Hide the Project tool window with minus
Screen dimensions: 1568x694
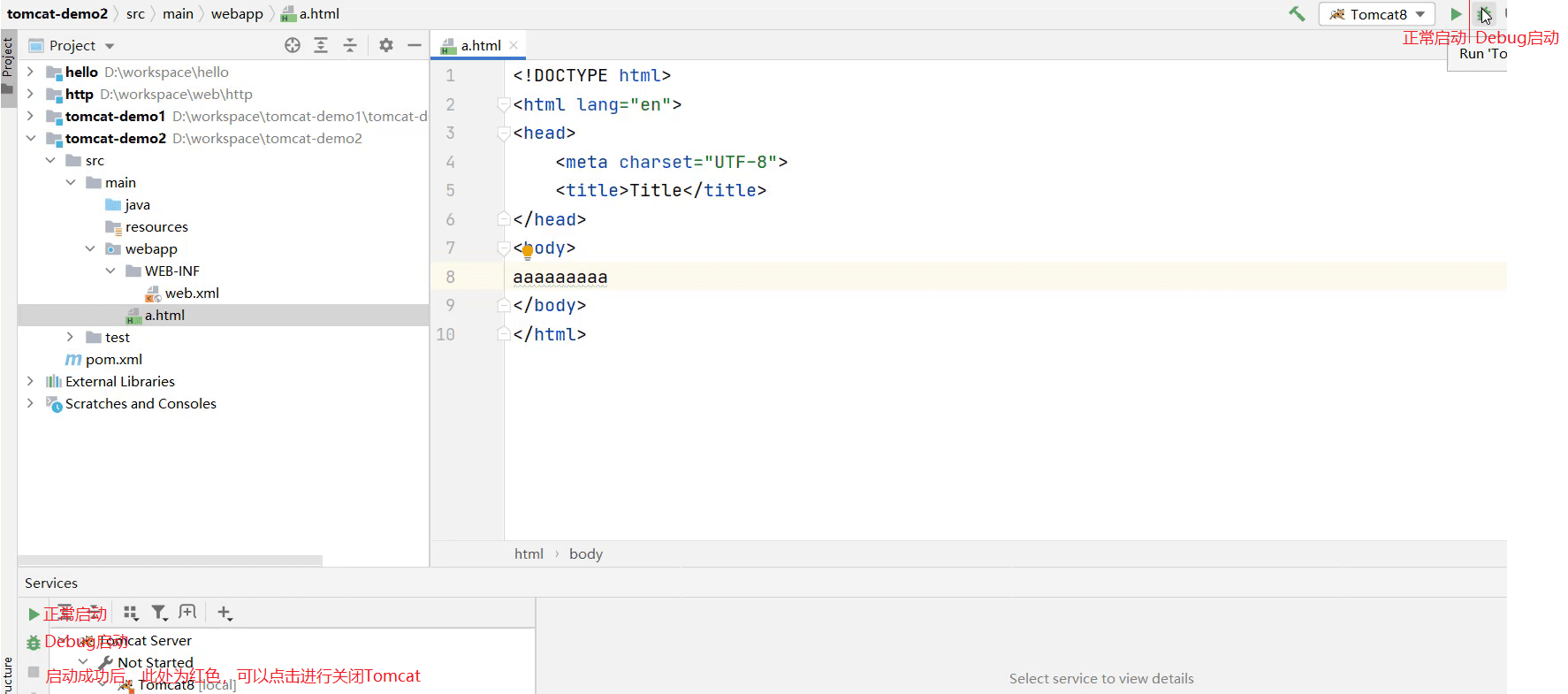(x=414, y=45)
